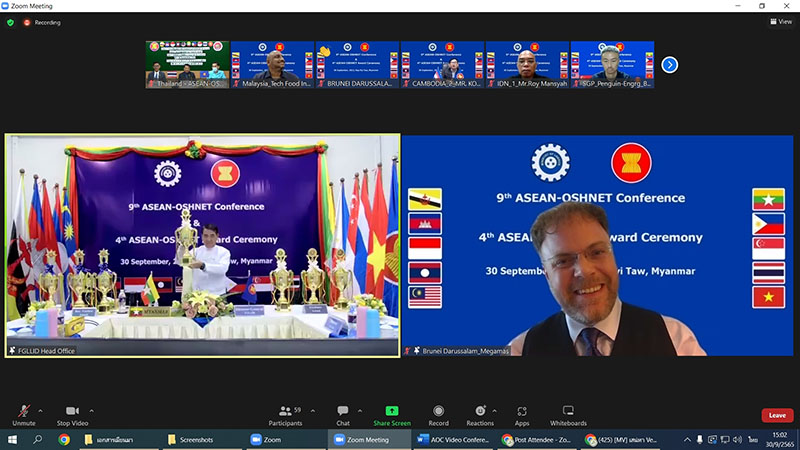The image size is (800, 450).
Task: Open the View layout menu
Action: (x=780, y=21)
